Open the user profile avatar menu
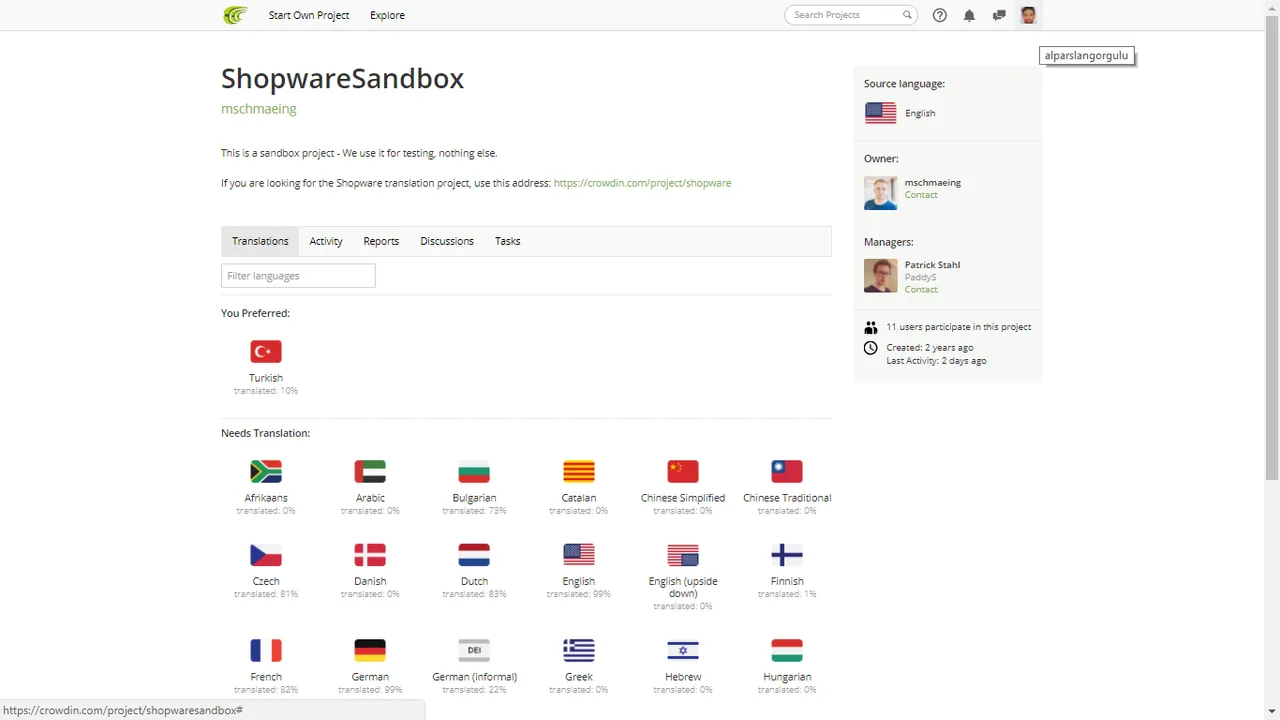 click(1028, 15)
